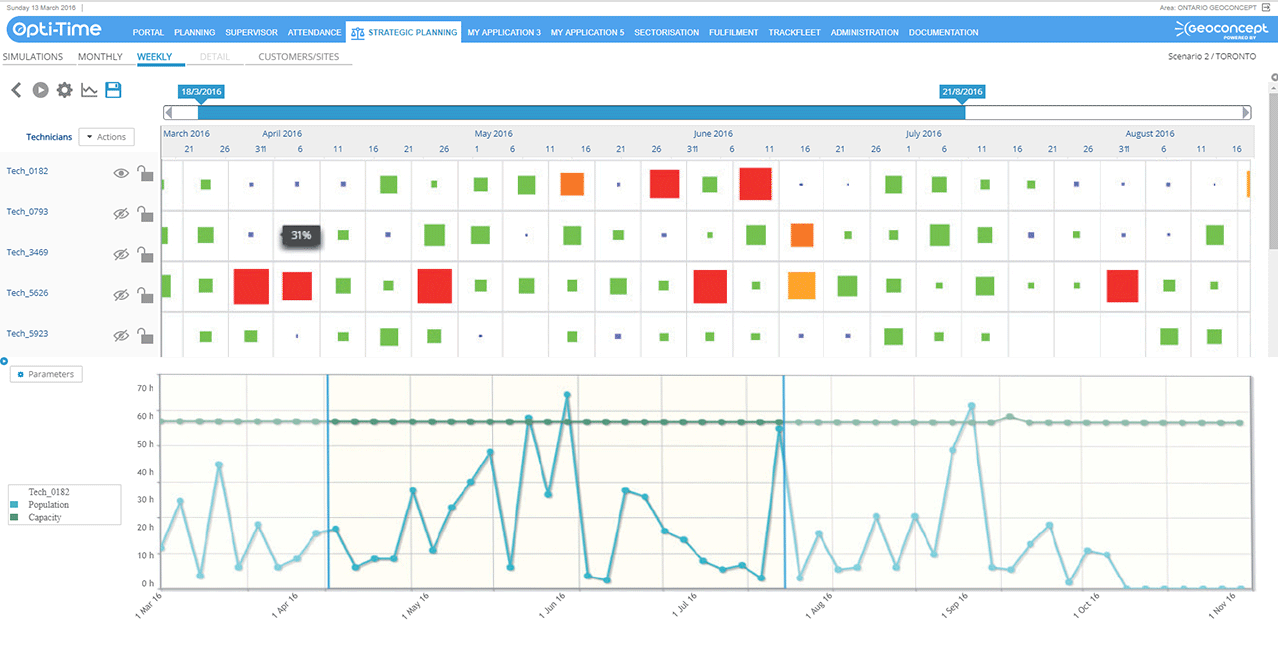The width and height of the screenshot is (1278, 653).
Task: Show Tech_0793 with its eye toggle
Action: [121, 213]
